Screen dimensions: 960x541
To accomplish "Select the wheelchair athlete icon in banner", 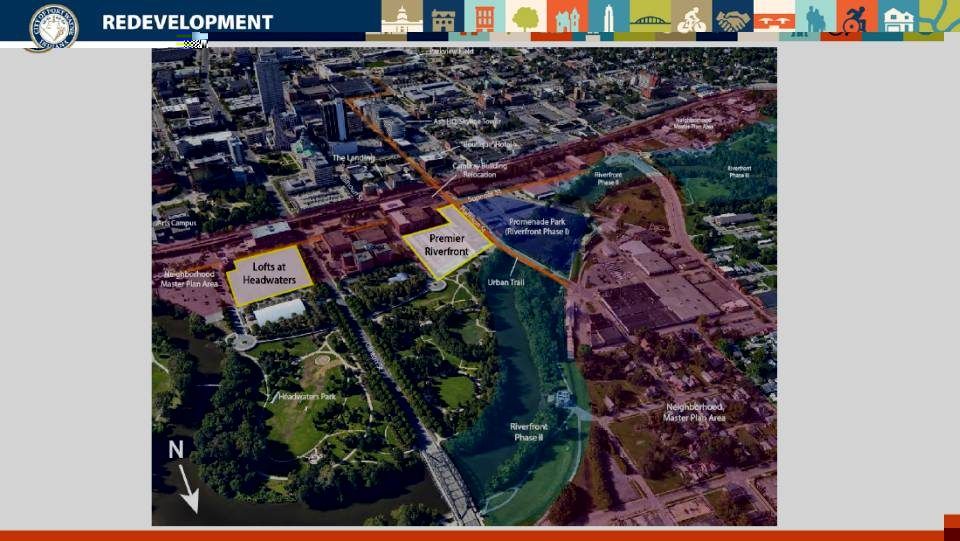I will [x=856, y=17].
